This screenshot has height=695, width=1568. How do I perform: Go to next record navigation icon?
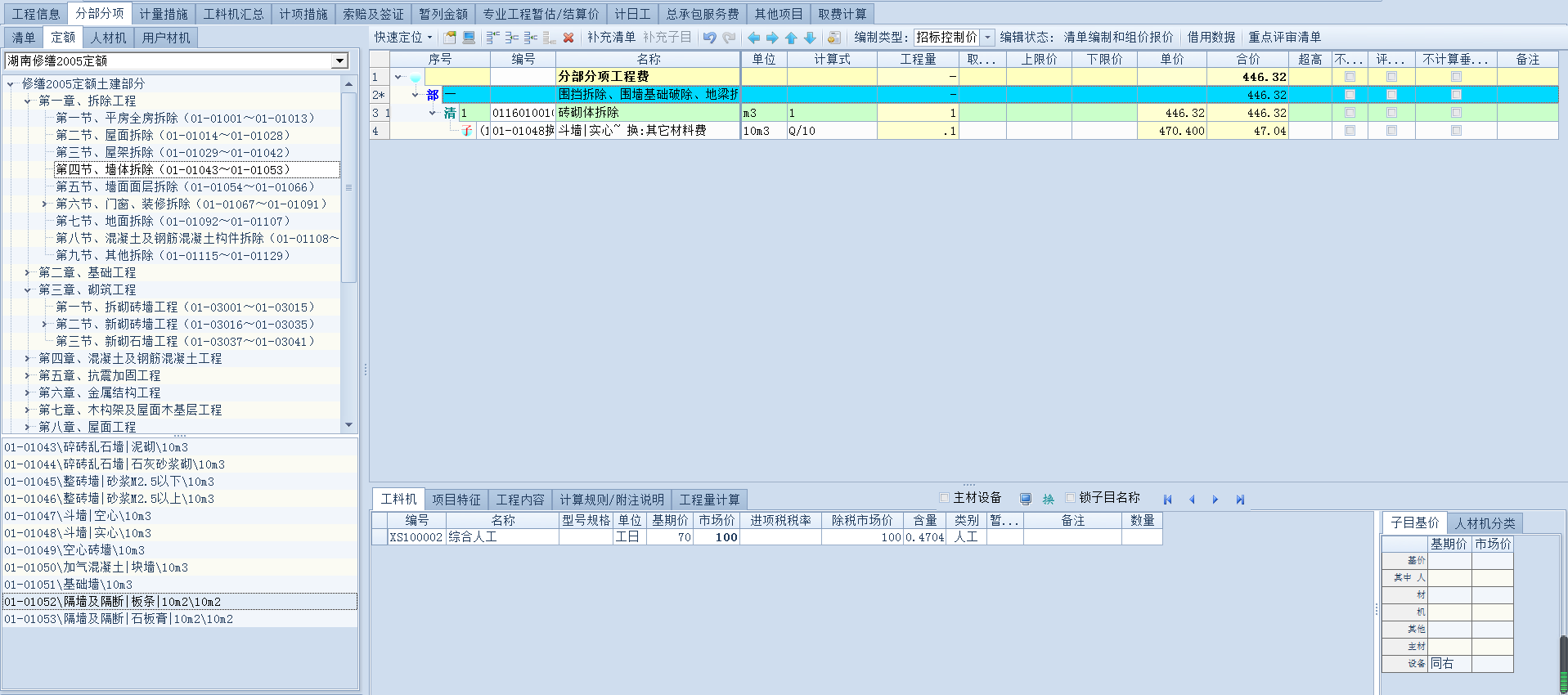[x=1215, y=500]
